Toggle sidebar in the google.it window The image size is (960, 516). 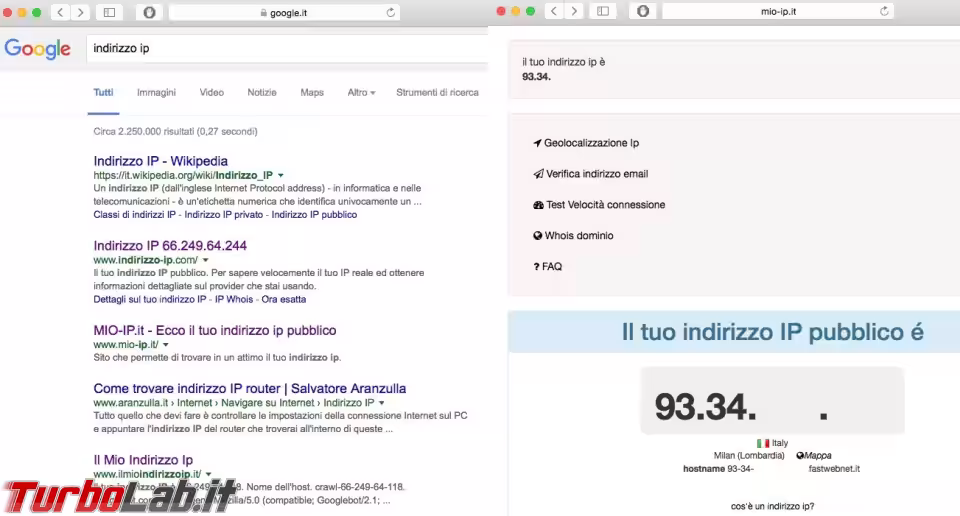tap(110, 12)
